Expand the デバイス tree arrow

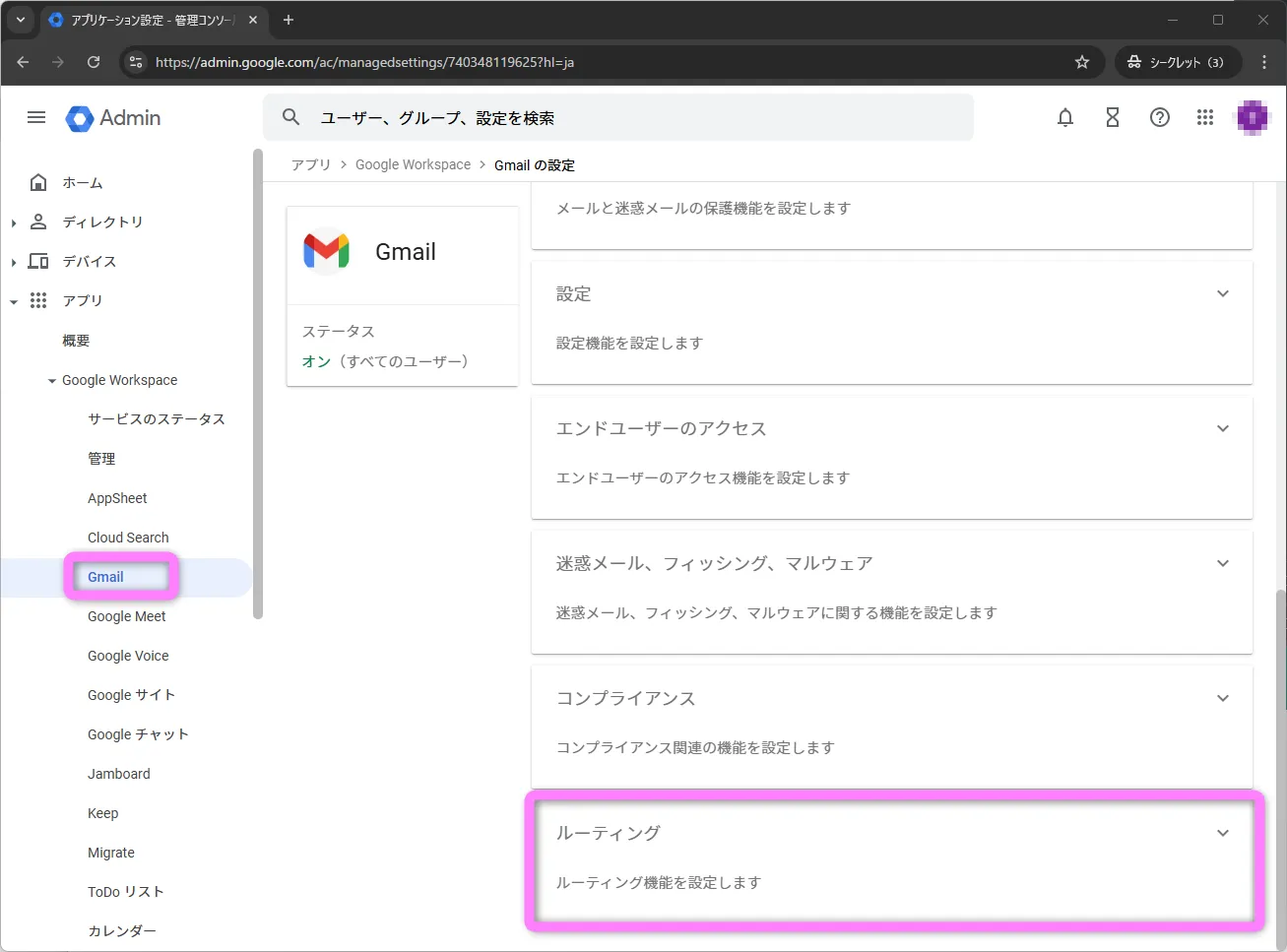pos(14,263)
